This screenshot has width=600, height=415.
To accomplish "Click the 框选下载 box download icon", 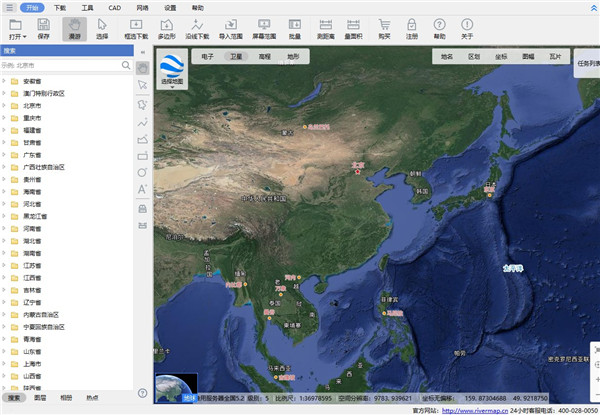I will point(136,27).
